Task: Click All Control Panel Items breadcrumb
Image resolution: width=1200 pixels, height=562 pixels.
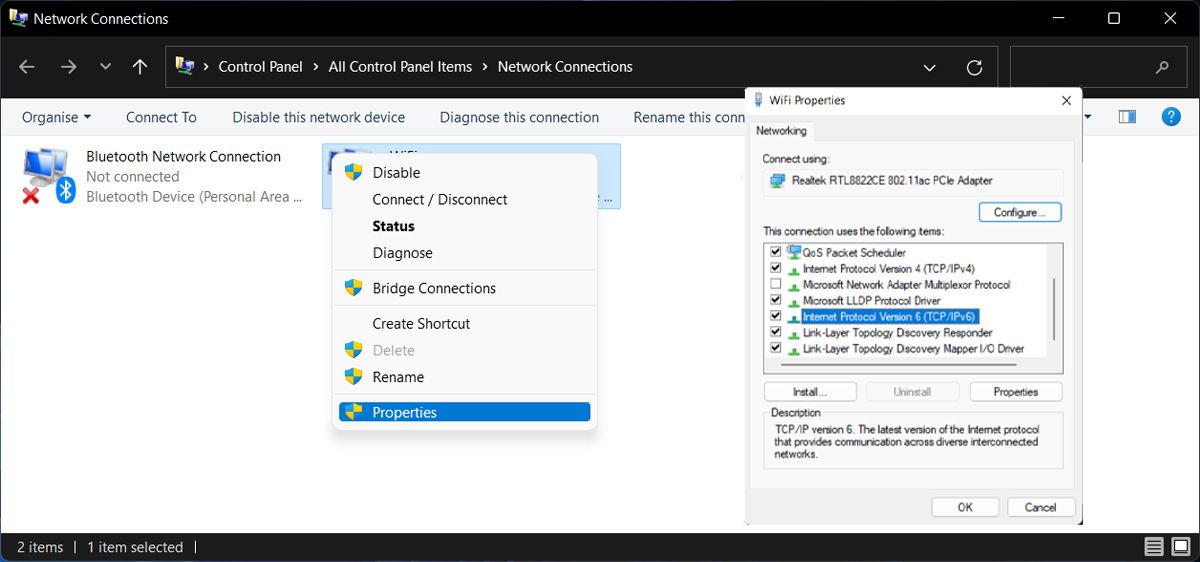Action: pos(400,67)
